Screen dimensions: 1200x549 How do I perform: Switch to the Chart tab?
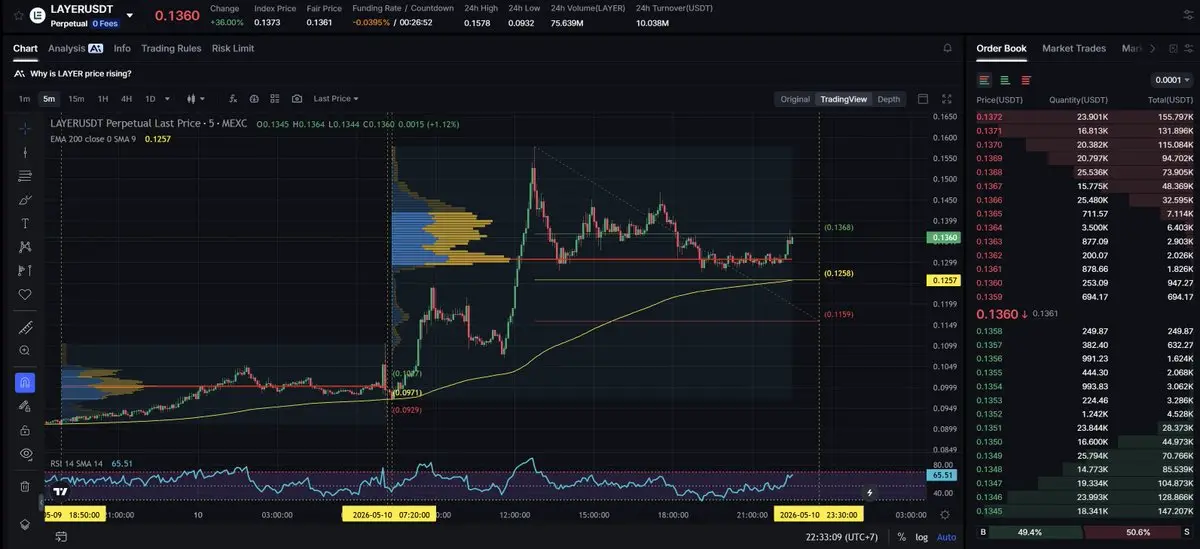[x=25, y=48]
